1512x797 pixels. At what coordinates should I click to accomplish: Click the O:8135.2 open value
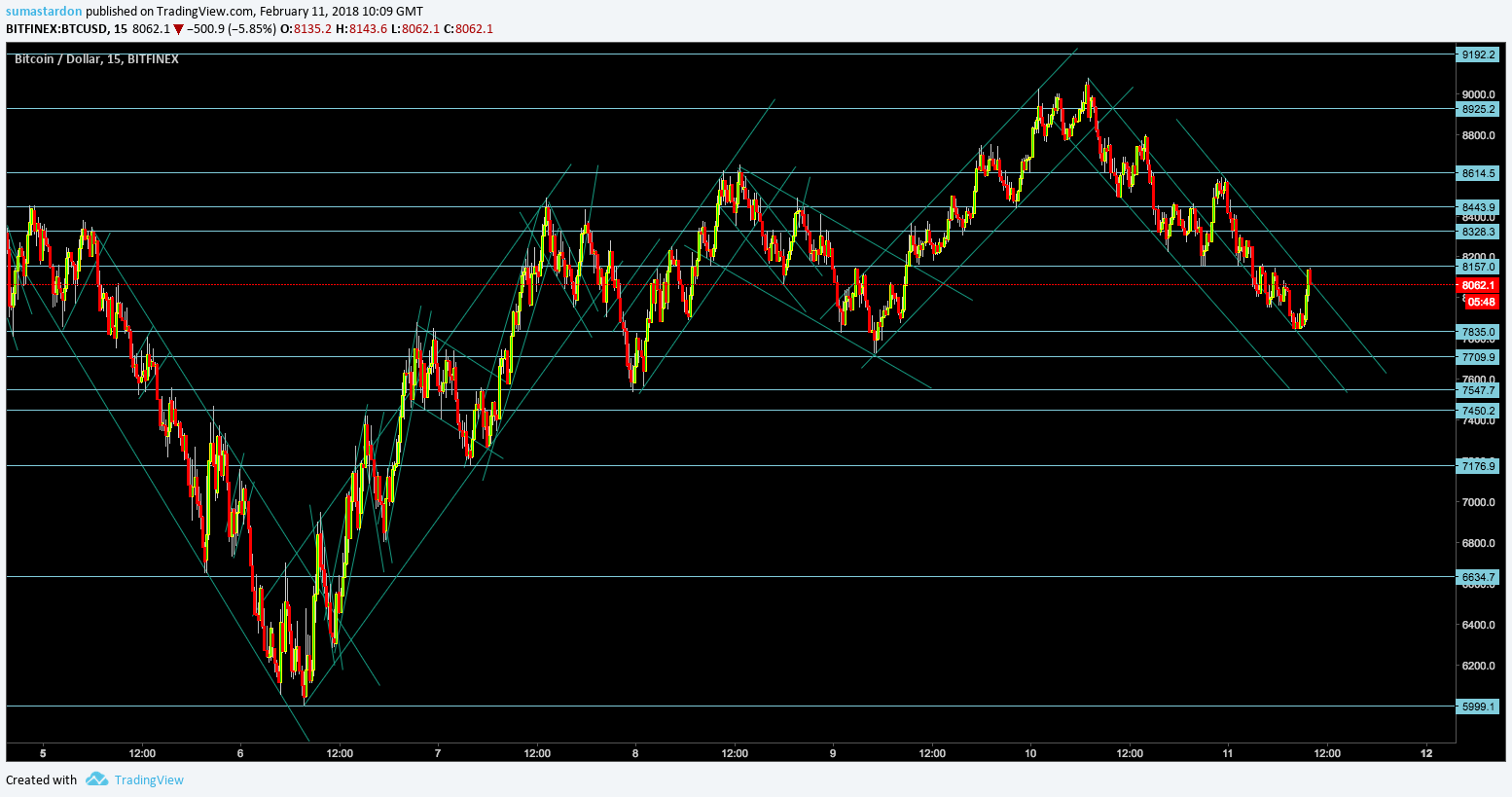pyautogui.click(x=306, y=29)
